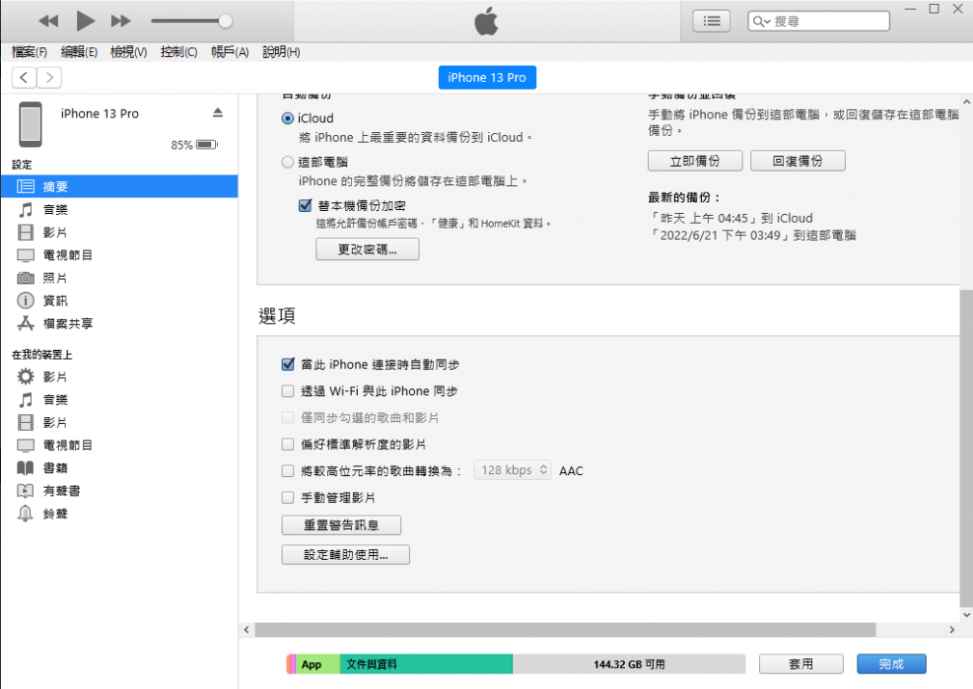Screen dimensions: 973x689
Task: Toggle 替本機備份加密 checkbox
Action: [305, 205]
